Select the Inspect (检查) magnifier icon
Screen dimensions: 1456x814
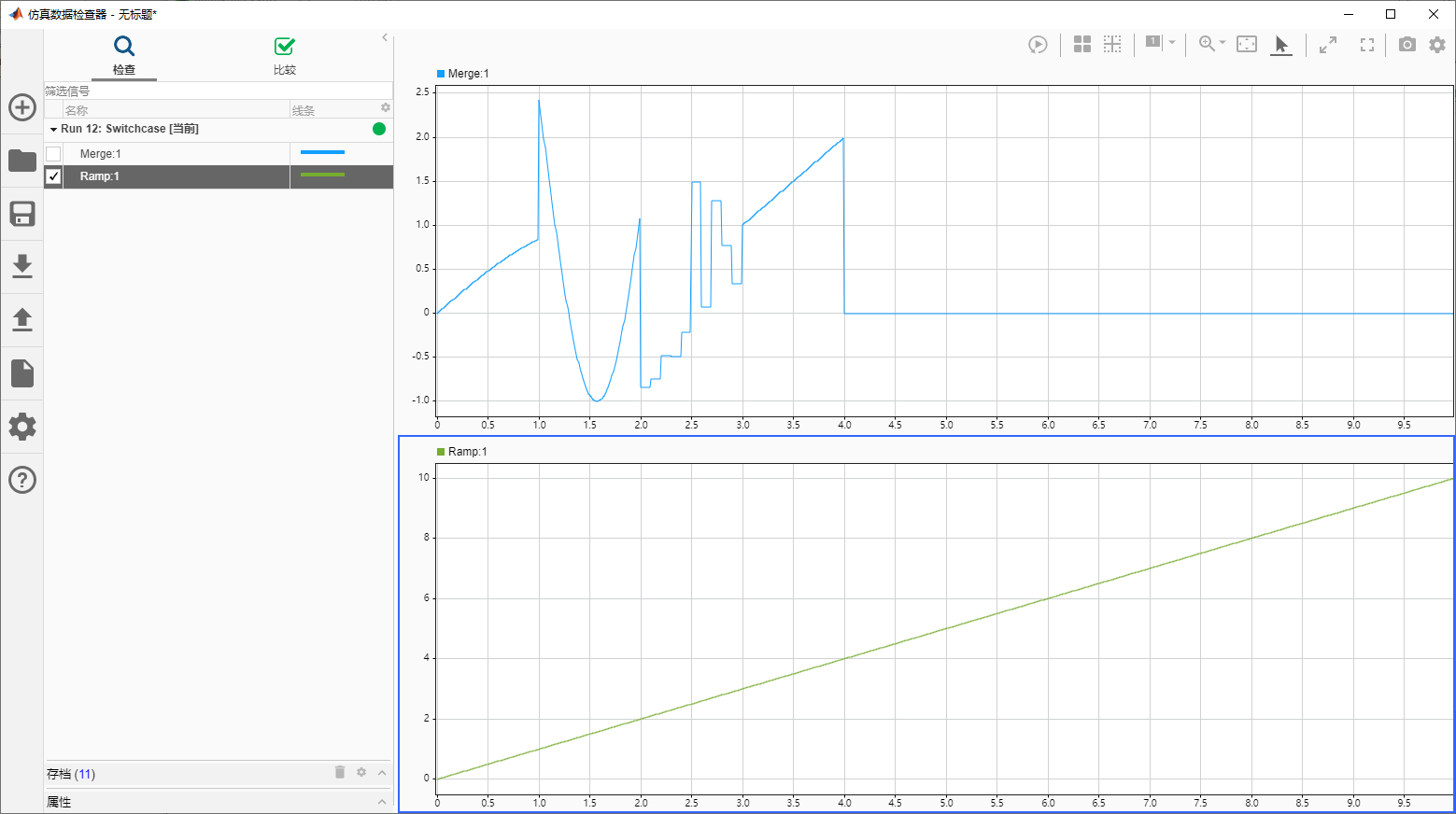pos(124,44)
